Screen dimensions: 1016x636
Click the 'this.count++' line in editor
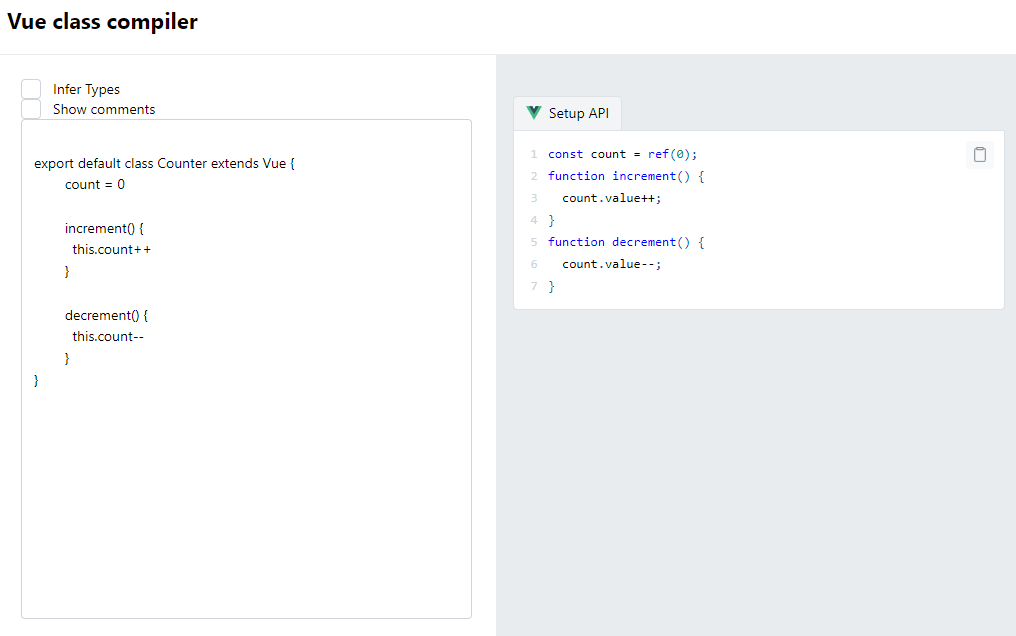111,249
